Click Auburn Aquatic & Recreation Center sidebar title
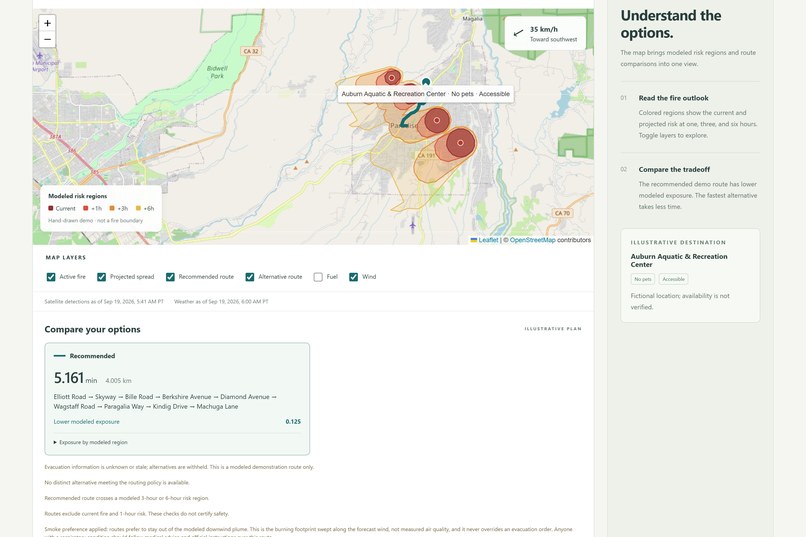This screenshot has width=806, height=537. pos(679,261)
